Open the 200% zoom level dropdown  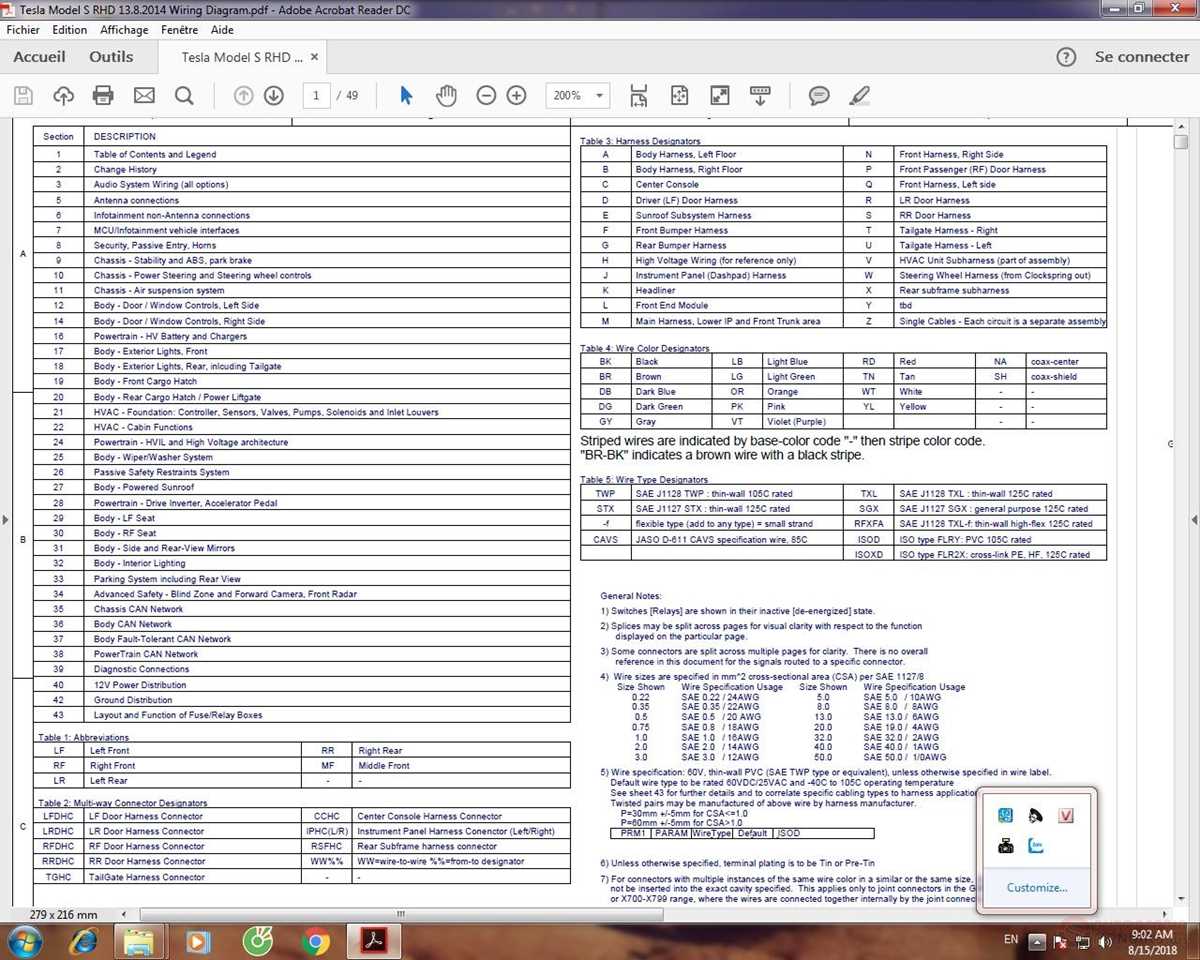tap(577, 96)
